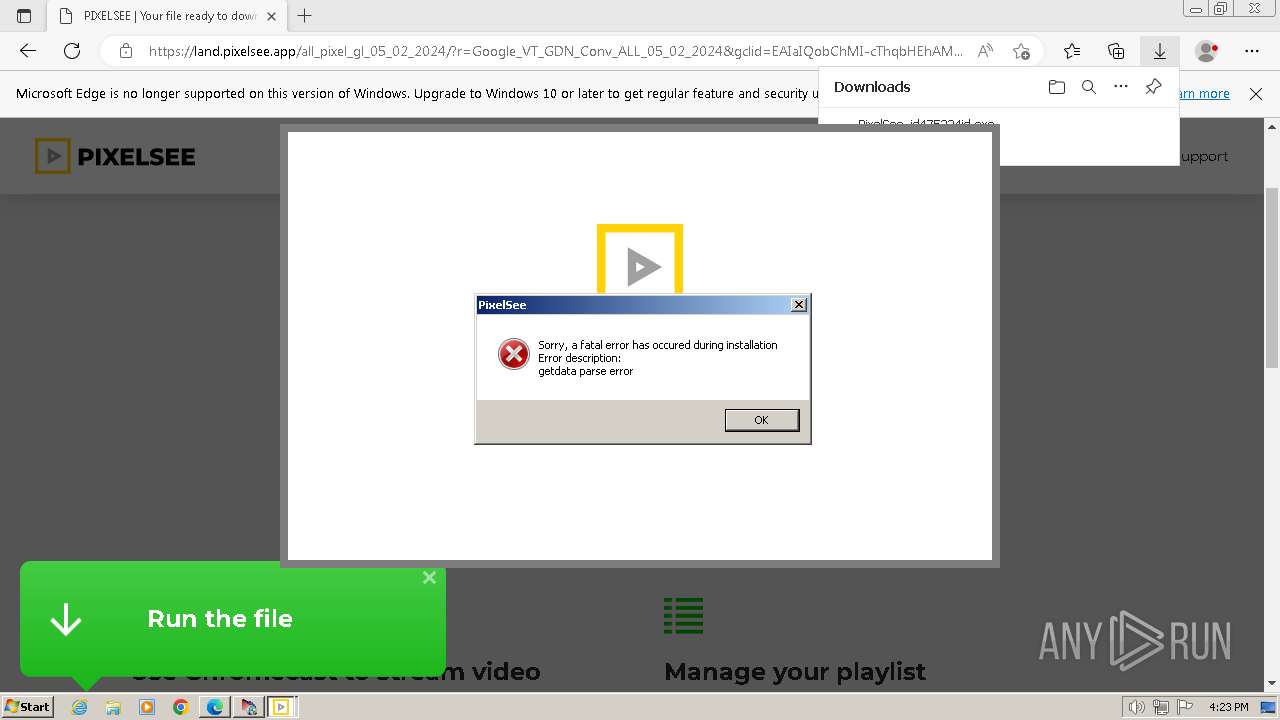Open the Windows Start menu
This screenshot has height=720, width=1280.
pyautogui.click(x=27, y=707)
